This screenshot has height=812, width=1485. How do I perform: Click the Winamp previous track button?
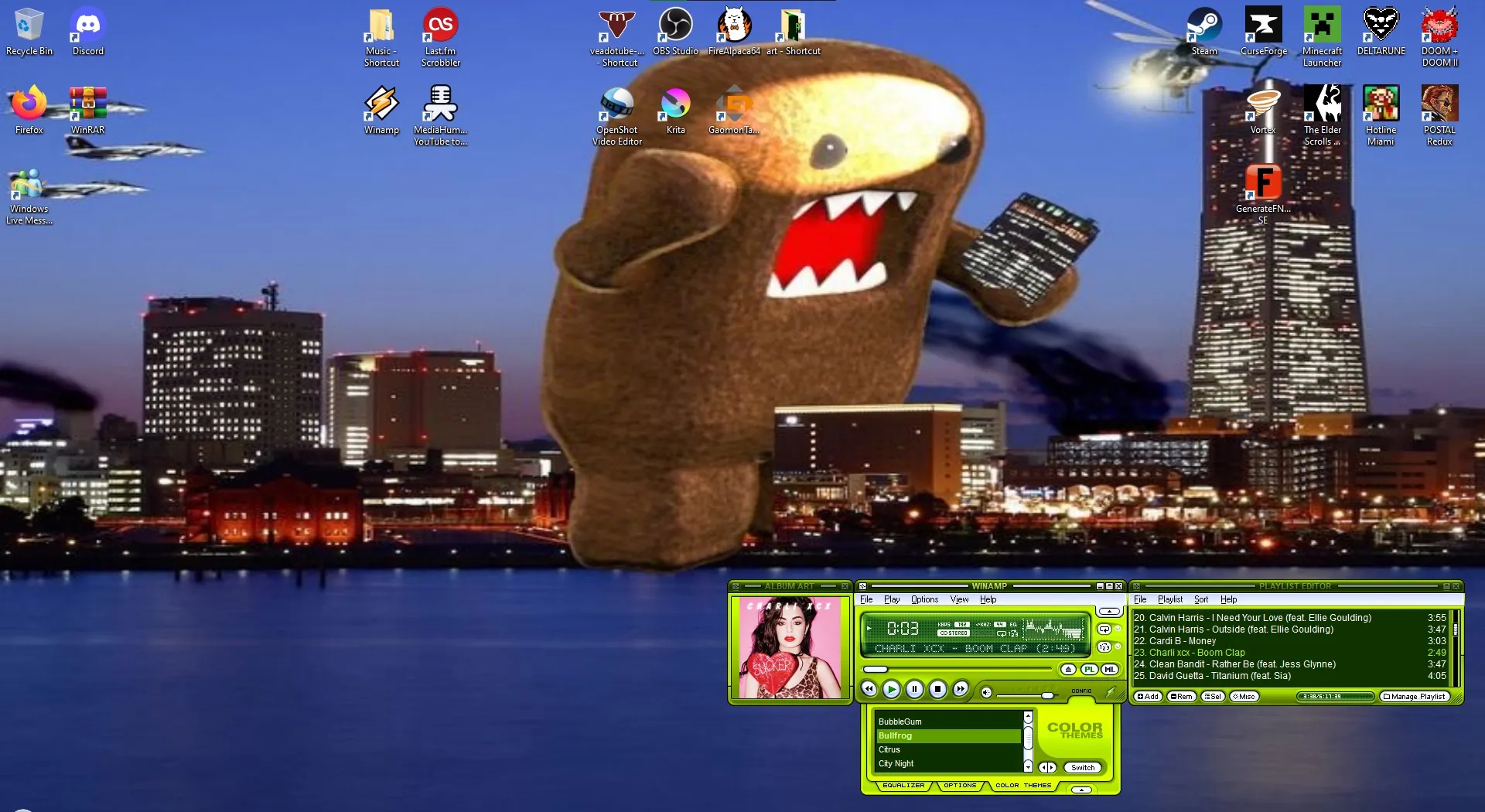869,688
